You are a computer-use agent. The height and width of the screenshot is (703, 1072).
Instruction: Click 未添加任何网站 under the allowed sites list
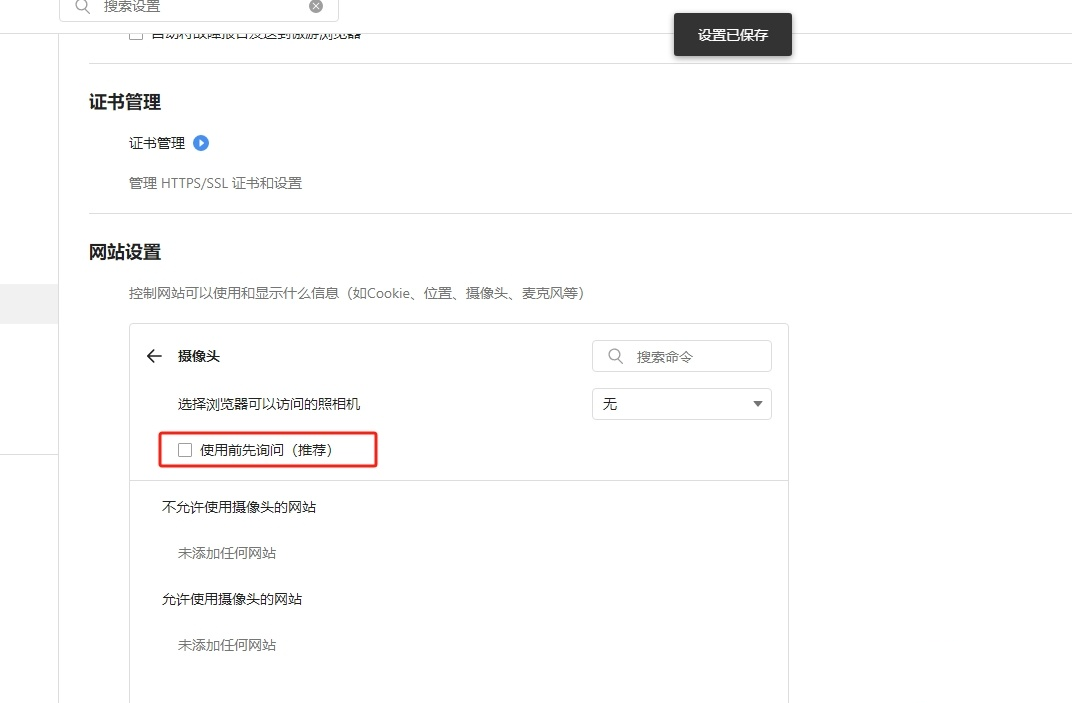(227, 645)
